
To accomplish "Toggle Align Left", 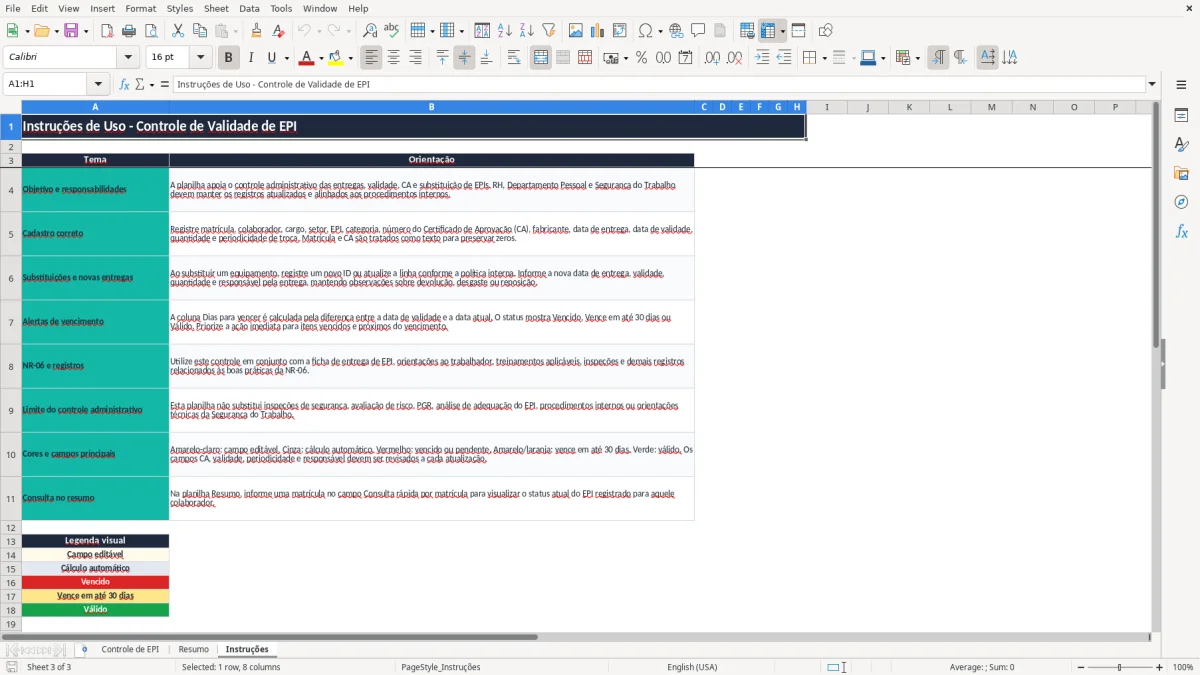I will point(371,58).
